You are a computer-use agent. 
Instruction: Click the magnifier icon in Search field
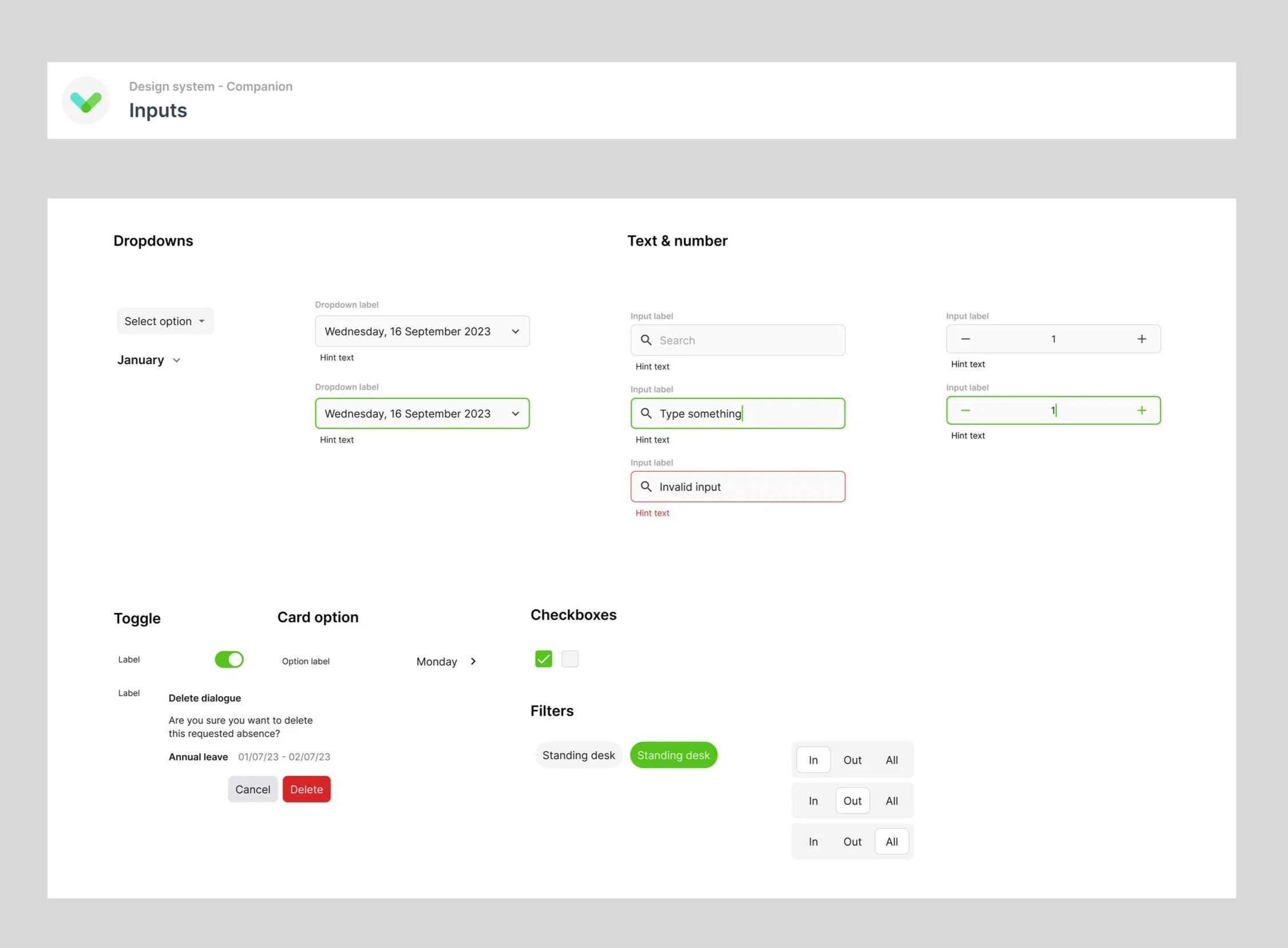[646, 340]
